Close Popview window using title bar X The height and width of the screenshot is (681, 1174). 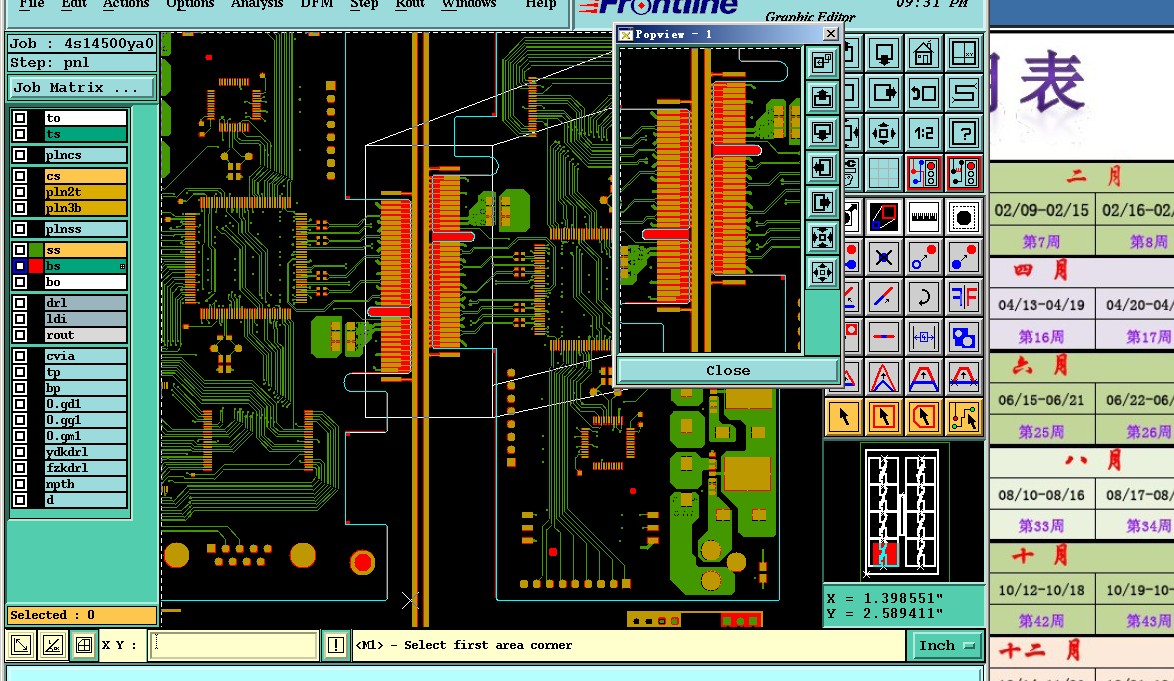(830, 34)
